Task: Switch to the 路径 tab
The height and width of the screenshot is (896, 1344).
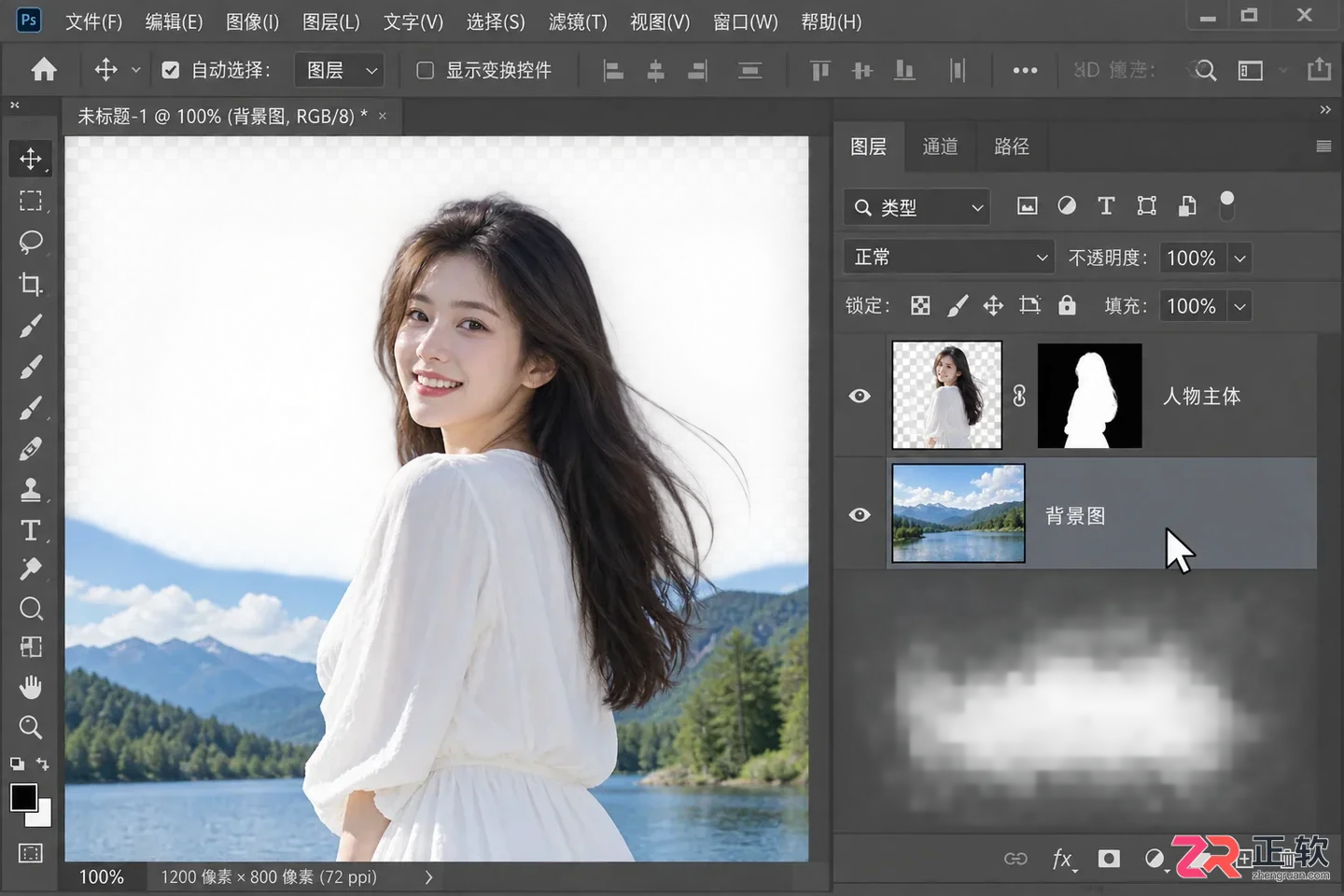Action: point(1012,147)
